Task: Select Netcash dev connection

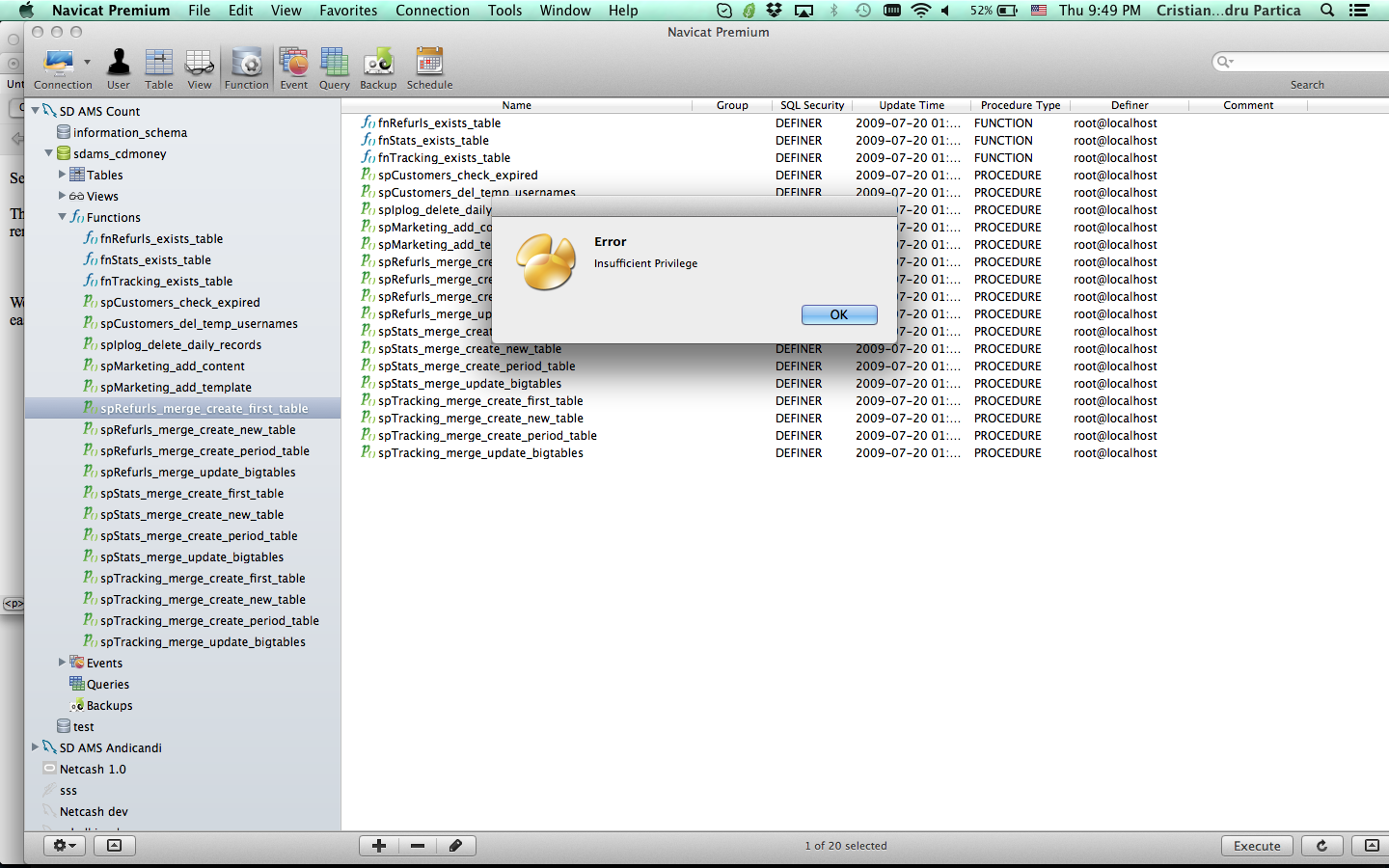Action: (94, 812)
